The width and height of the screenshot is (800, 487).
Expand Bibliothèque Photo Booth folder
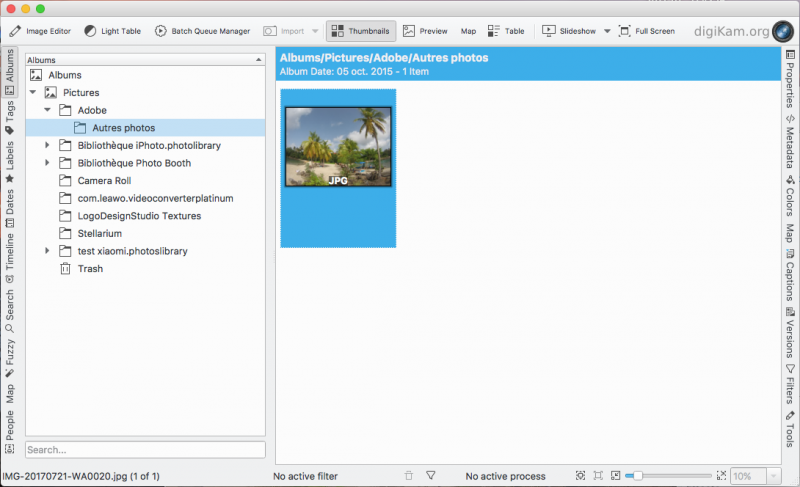(47, 163)
